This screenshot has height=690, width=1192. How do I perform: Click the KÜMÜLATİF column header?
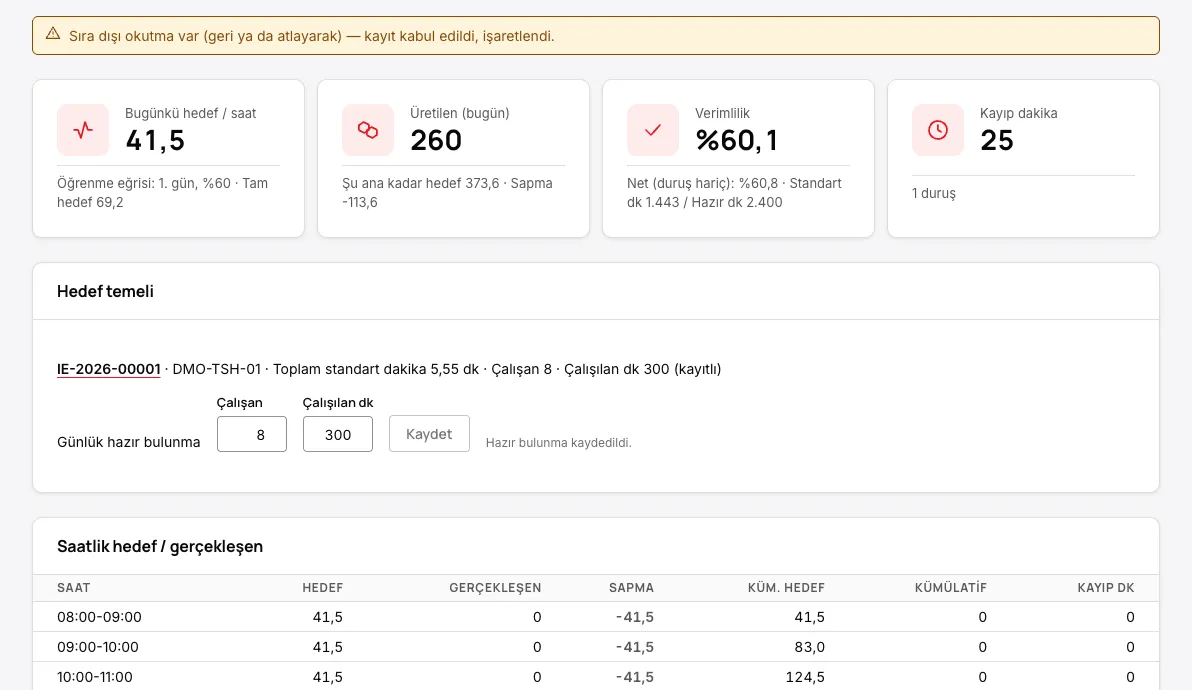[950, 587]
